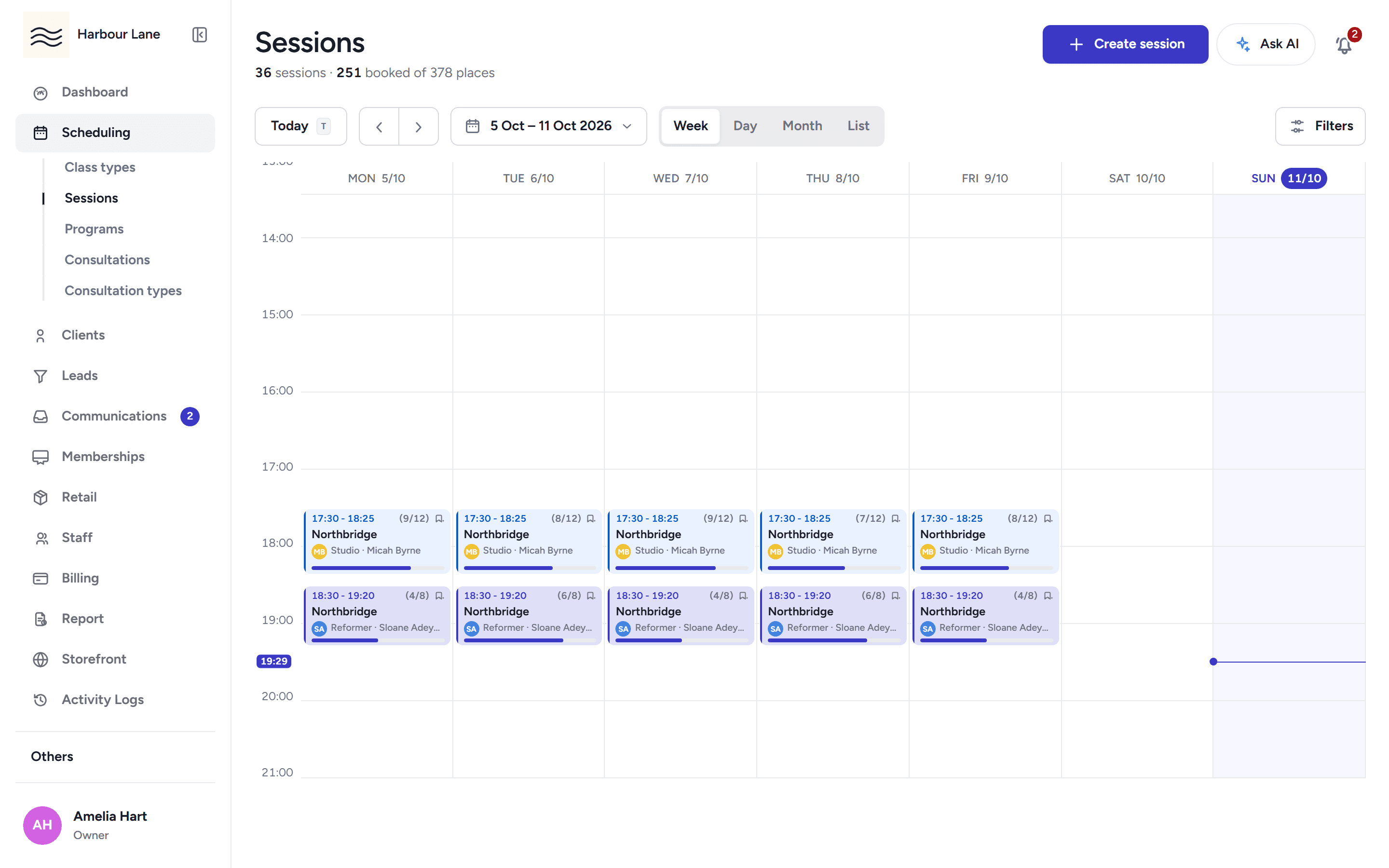Open Memberships section
Screen dimensions: 1389x868
pyautogui.click(x=115, y=456)
